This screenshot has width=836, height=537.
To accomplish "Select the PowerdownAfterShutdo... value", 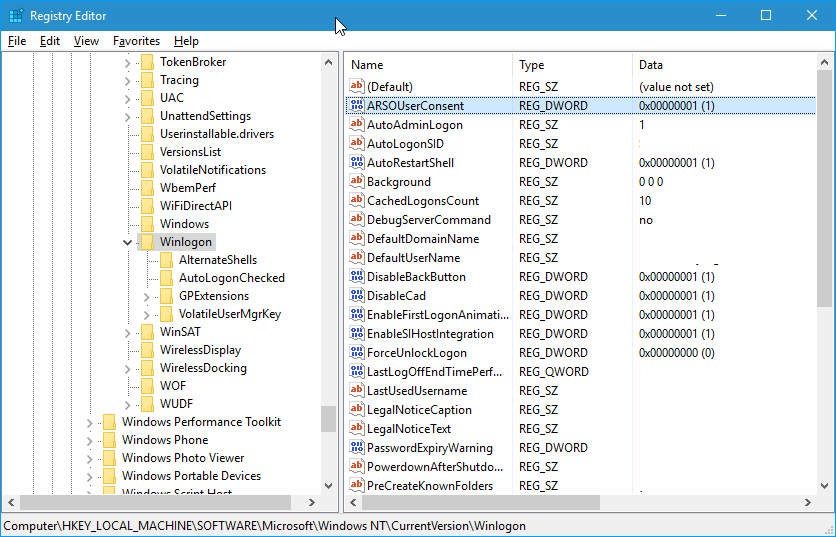I will pyautogui.click(x=435, y=467).
